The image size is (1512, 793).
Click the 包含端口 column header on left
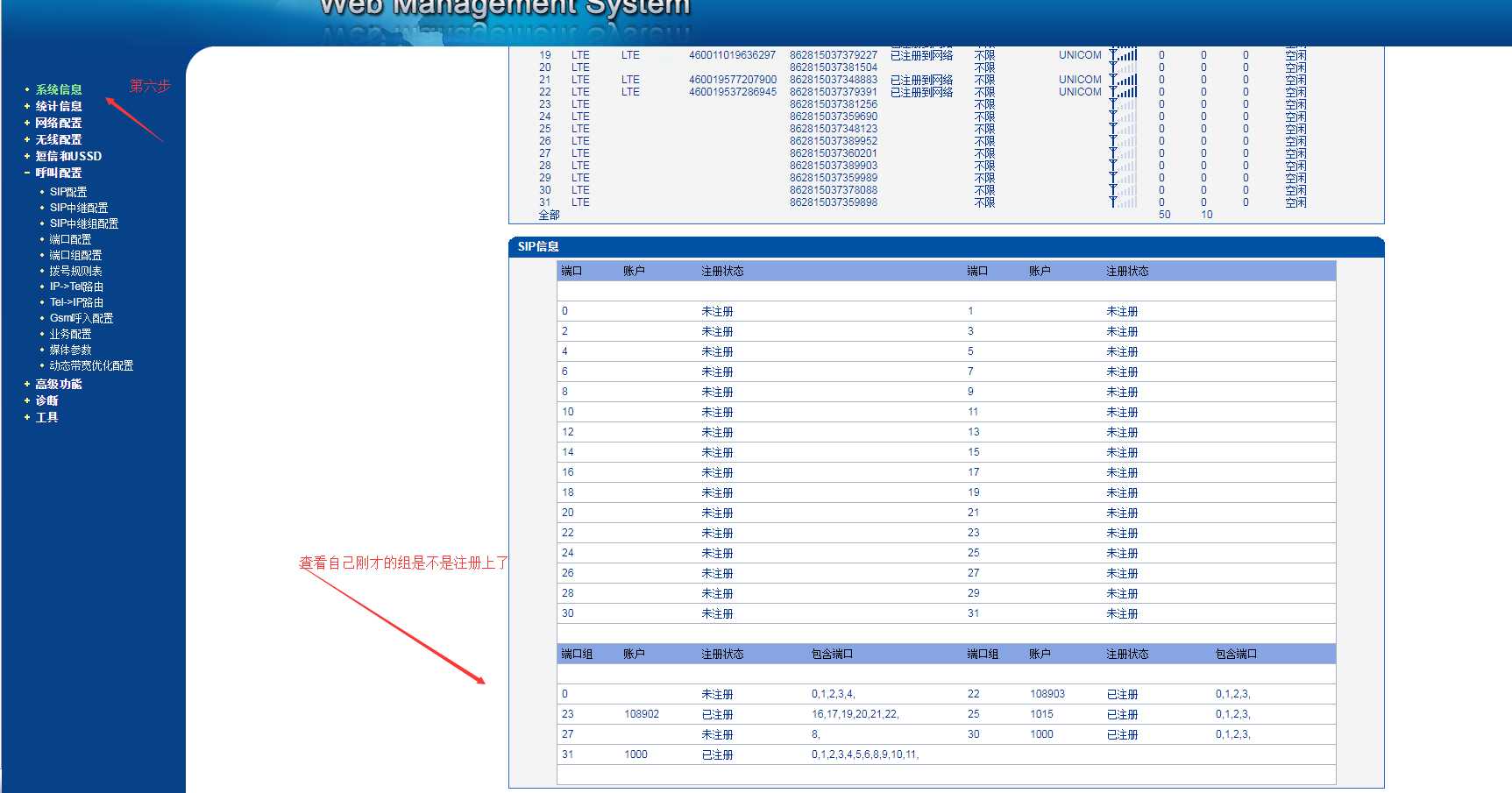point(832,655)
